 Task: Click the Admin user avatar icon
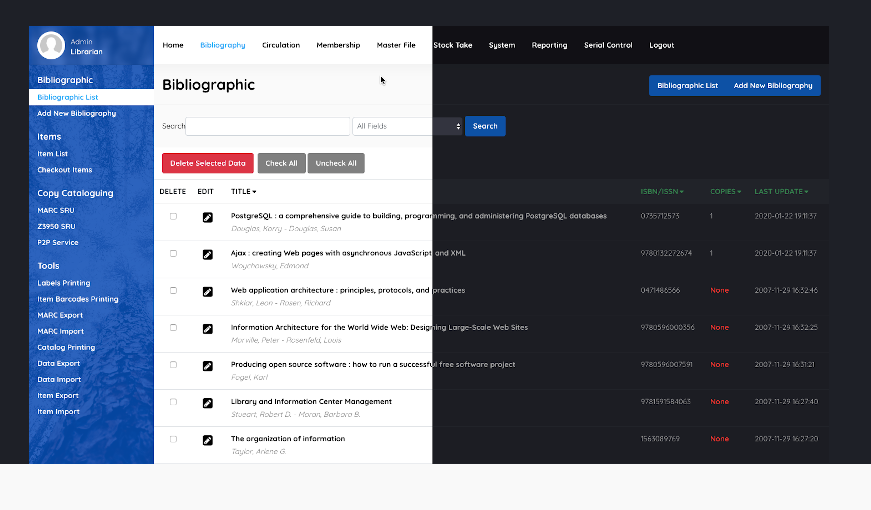pos(51,45)
